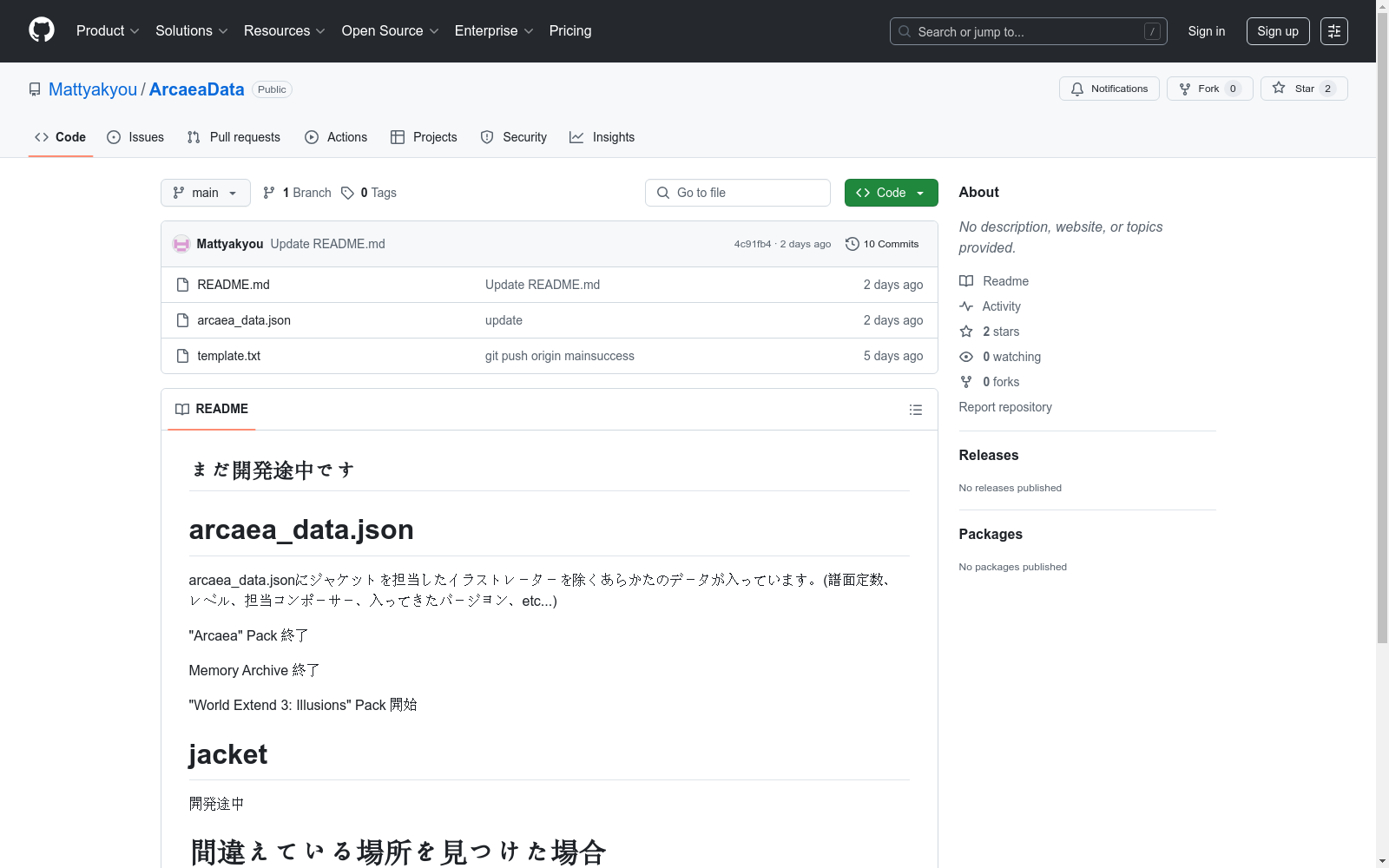Click the eye icon next to watching

966,357
